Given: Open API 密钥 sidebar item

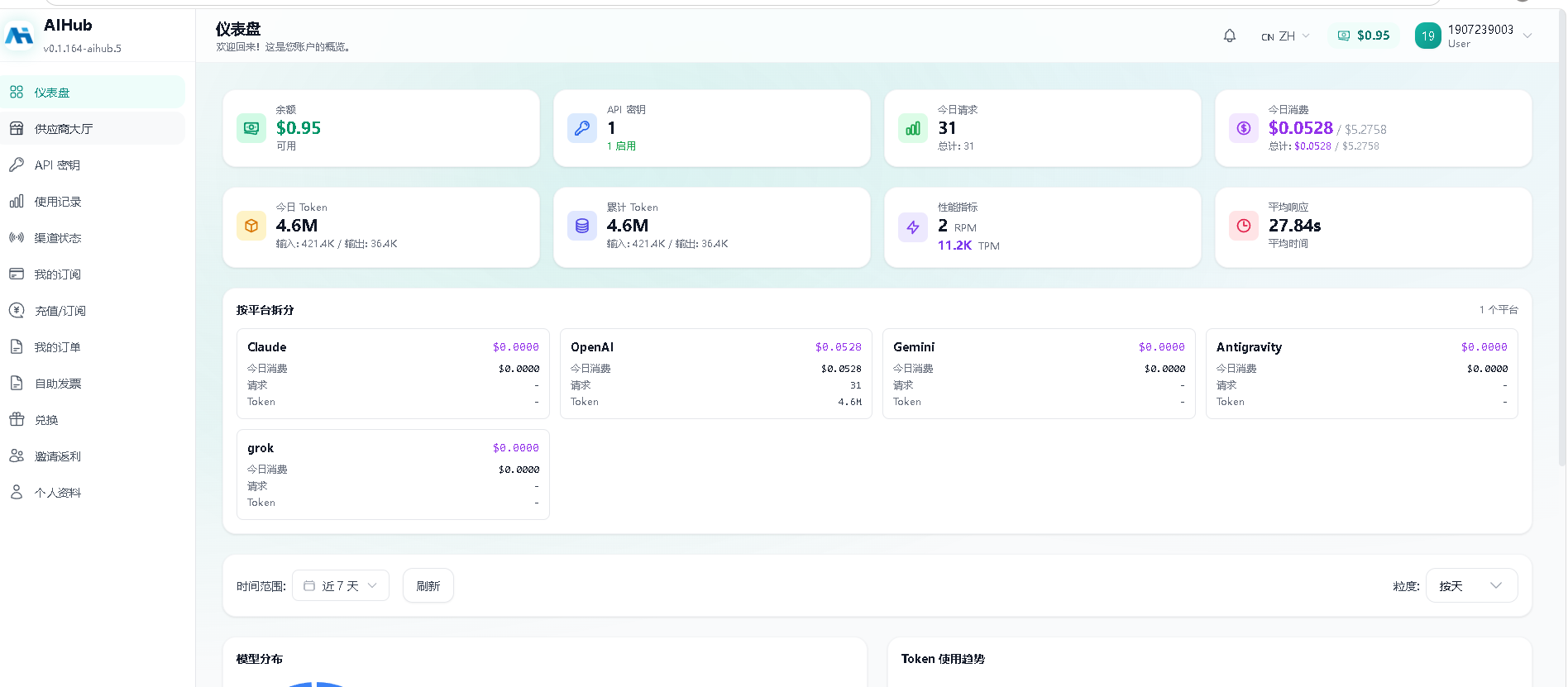Looking at the screenshot, I should pos(93,165).
